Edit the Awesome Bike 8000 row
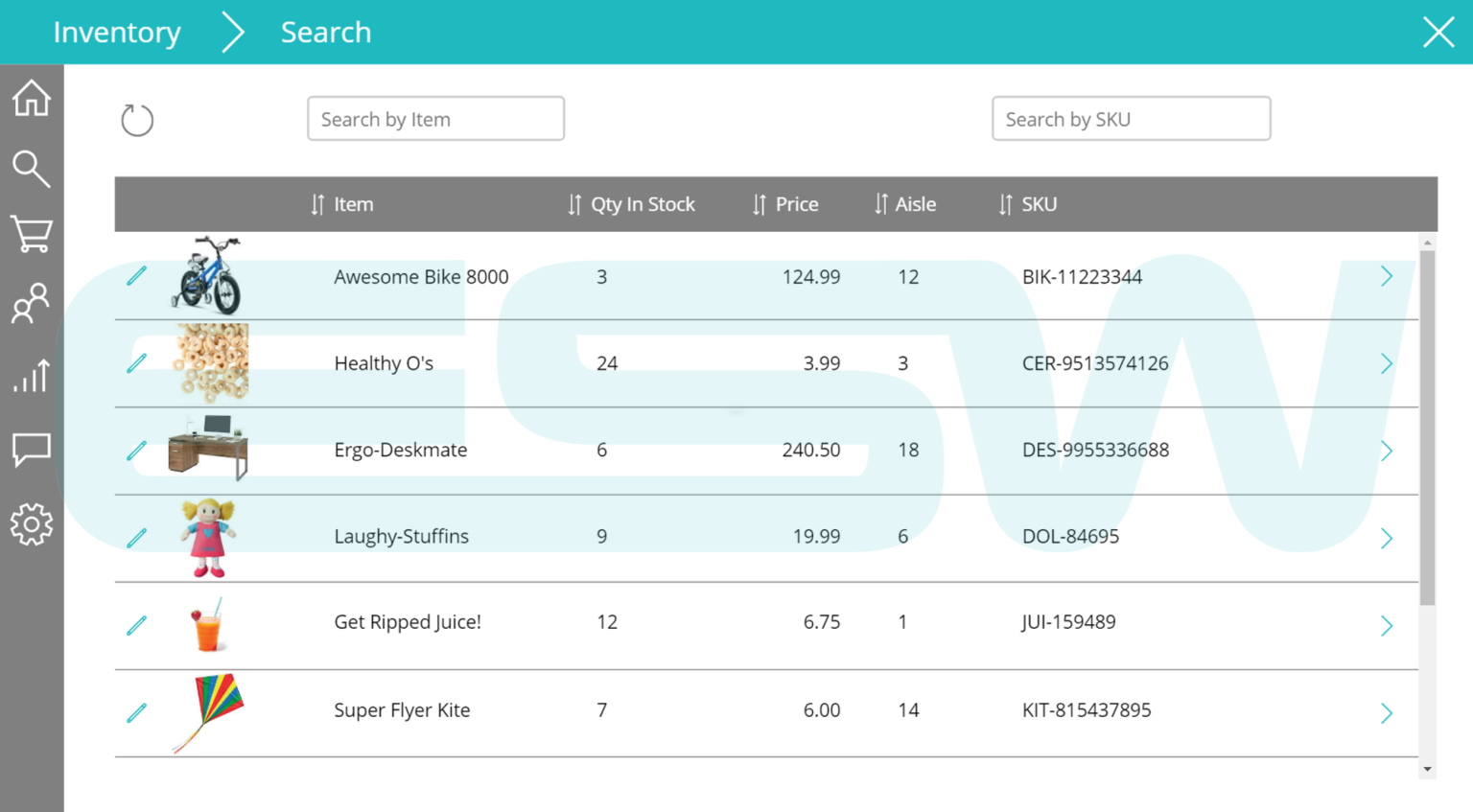The width and height of the screenshot is (1473, 812). tap(137, 276)
